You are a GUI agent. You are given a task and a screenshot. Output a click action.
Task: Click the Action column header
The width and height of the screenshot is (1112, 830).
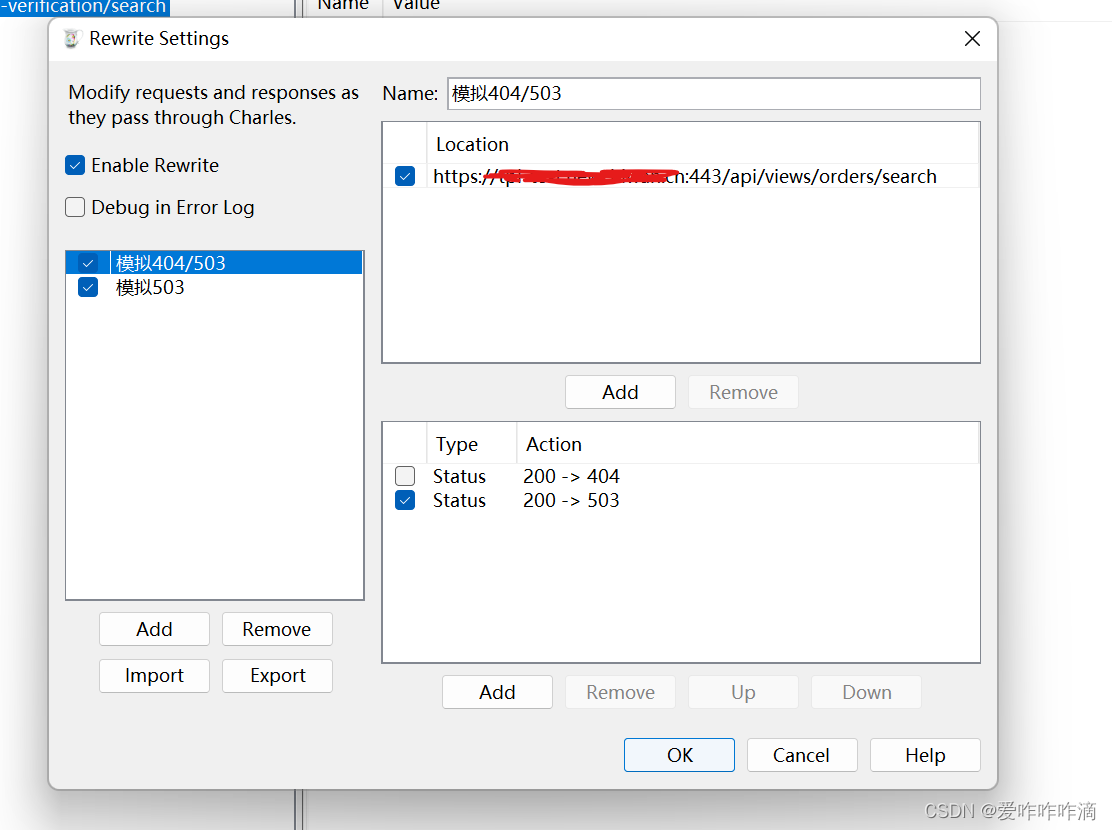pos(747,444)
